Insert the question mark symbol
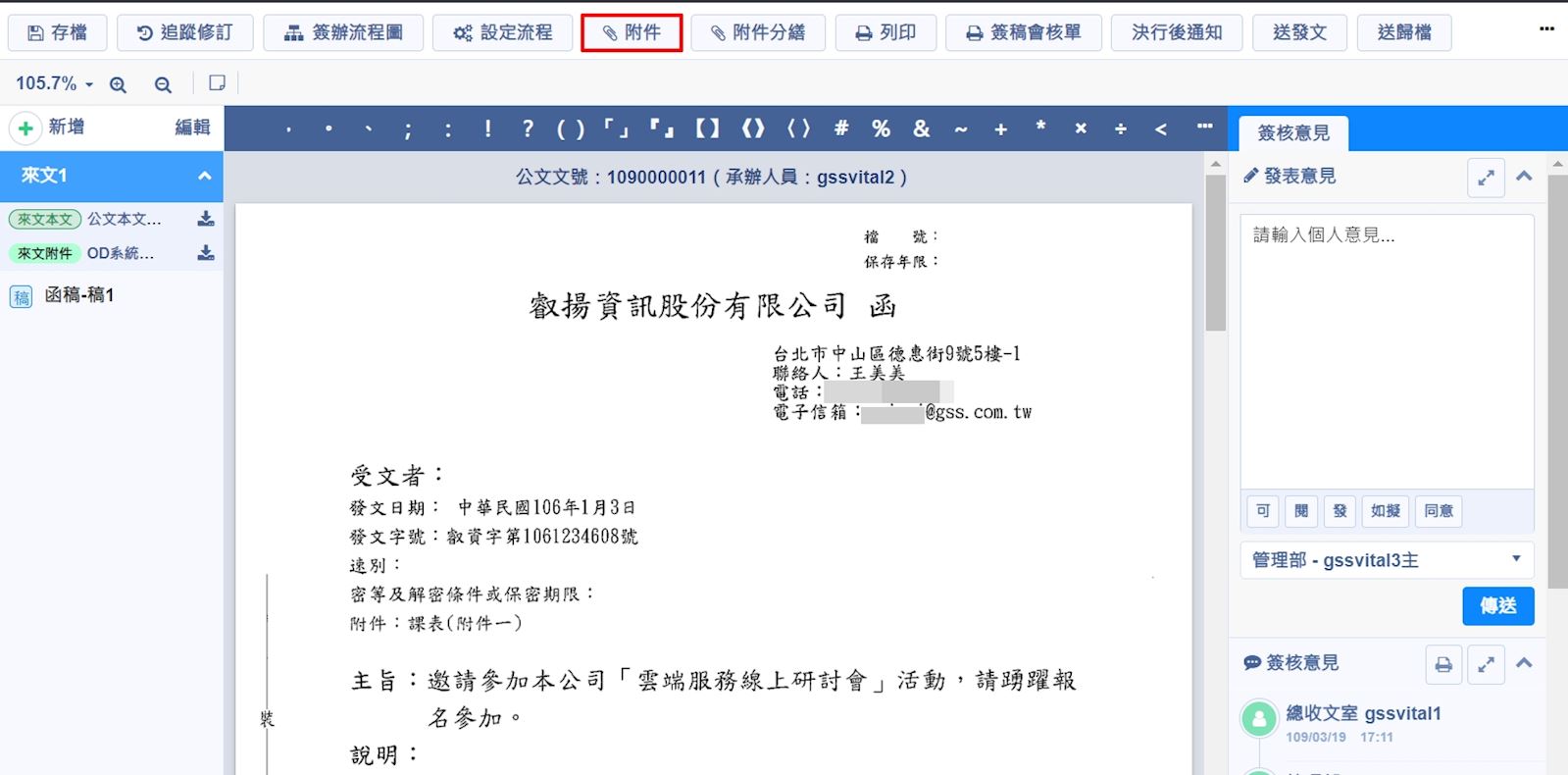The width and height of the screenshot is (1568, 775). (x=528, y=129)
